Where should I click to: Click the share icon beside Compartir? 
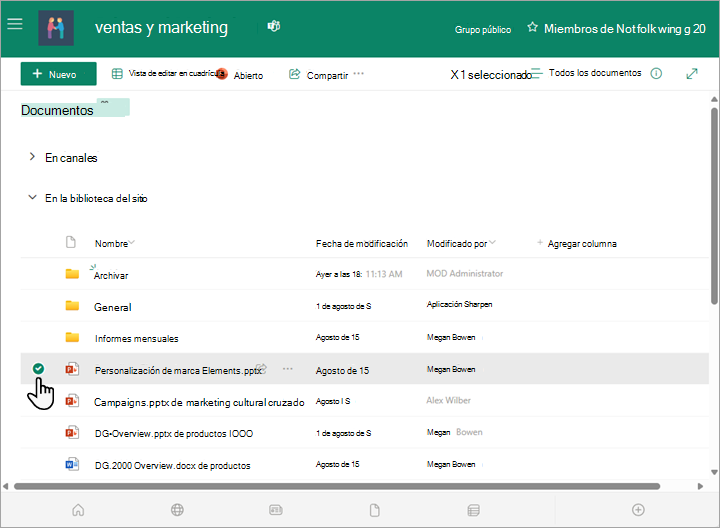tap(294, 73)
